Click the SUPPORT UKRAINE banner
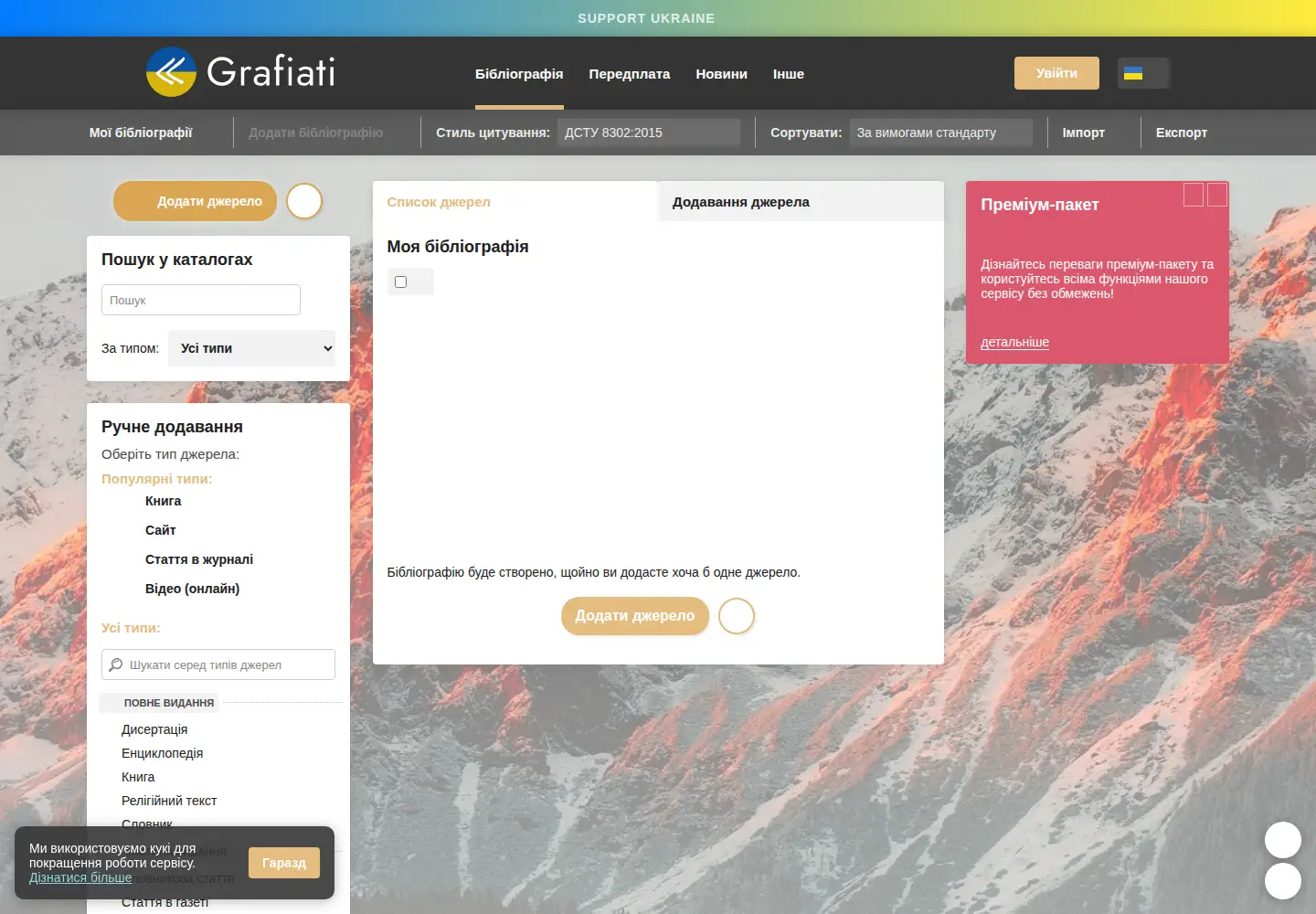Image resolution: width=1316 pixels, height=914 pixels. (646, 18)
